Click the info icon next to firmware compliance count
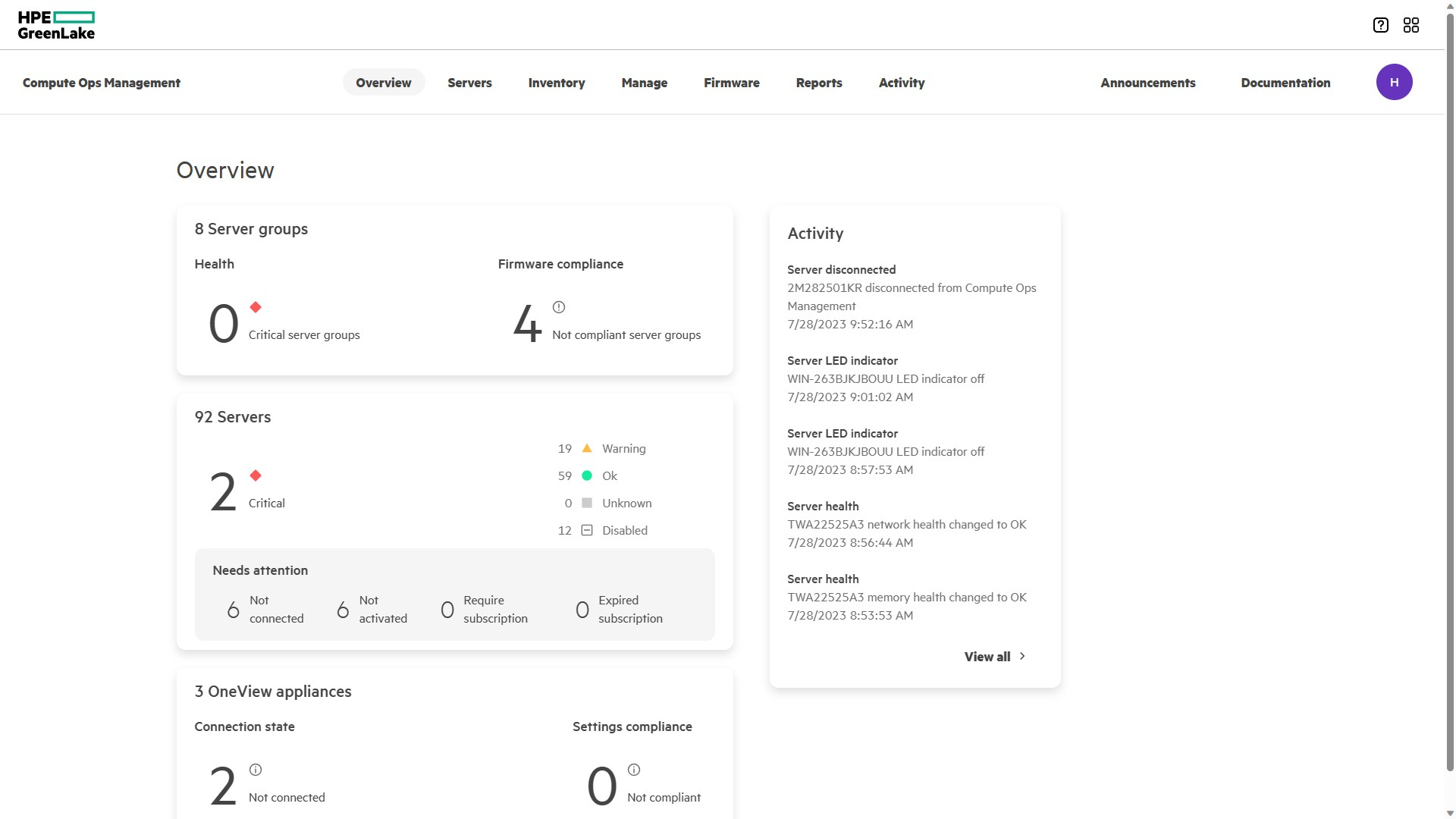1456x819 pixels. tap(559, 307)
